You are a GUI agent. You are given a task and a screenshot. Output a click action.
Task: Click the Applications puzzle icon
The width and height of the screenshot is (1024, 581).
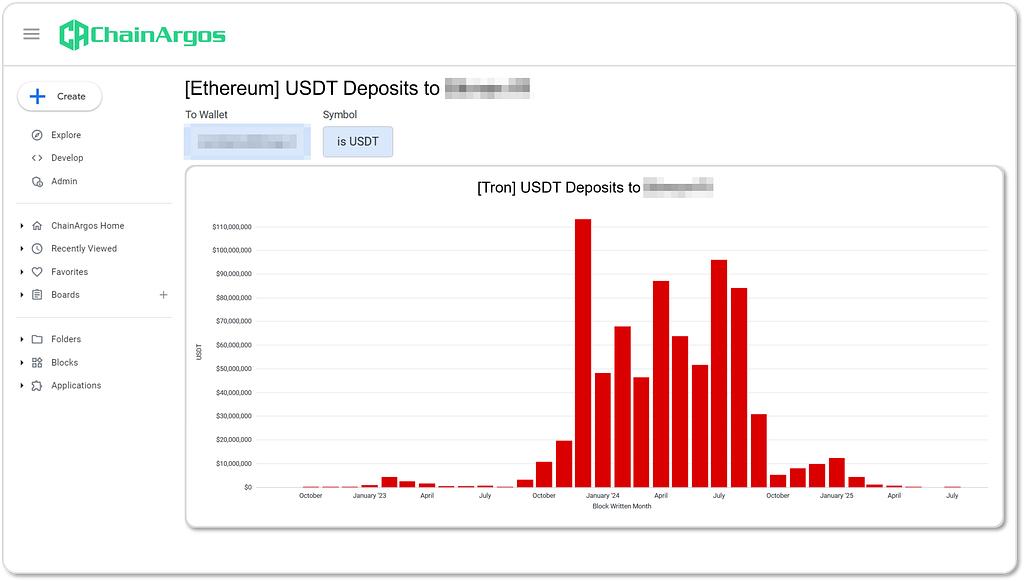37,386
